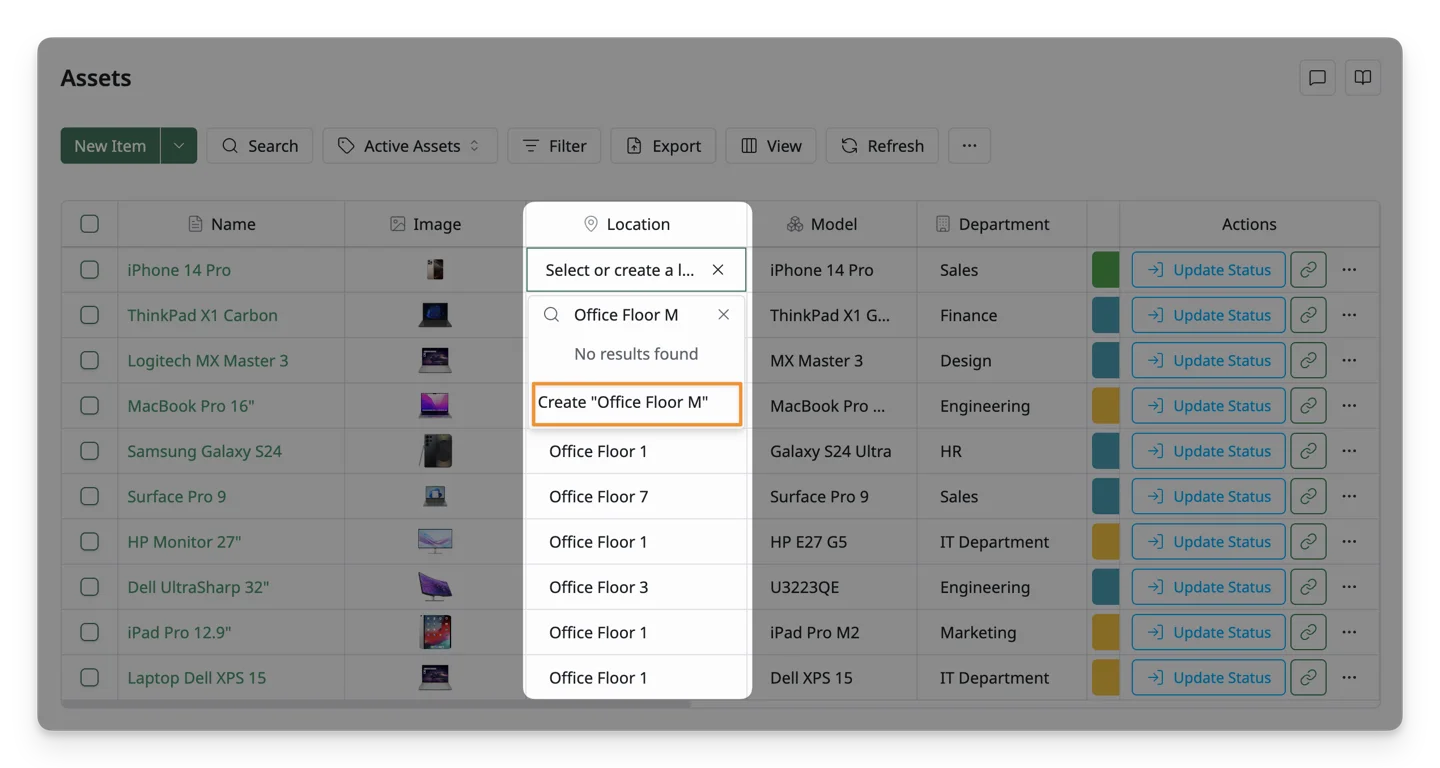The height and width of the screenshot is (768, 1440).
Task: Check the ThinkPad X1 Carbon row checkbox
Action: click(x=90, y=315)
